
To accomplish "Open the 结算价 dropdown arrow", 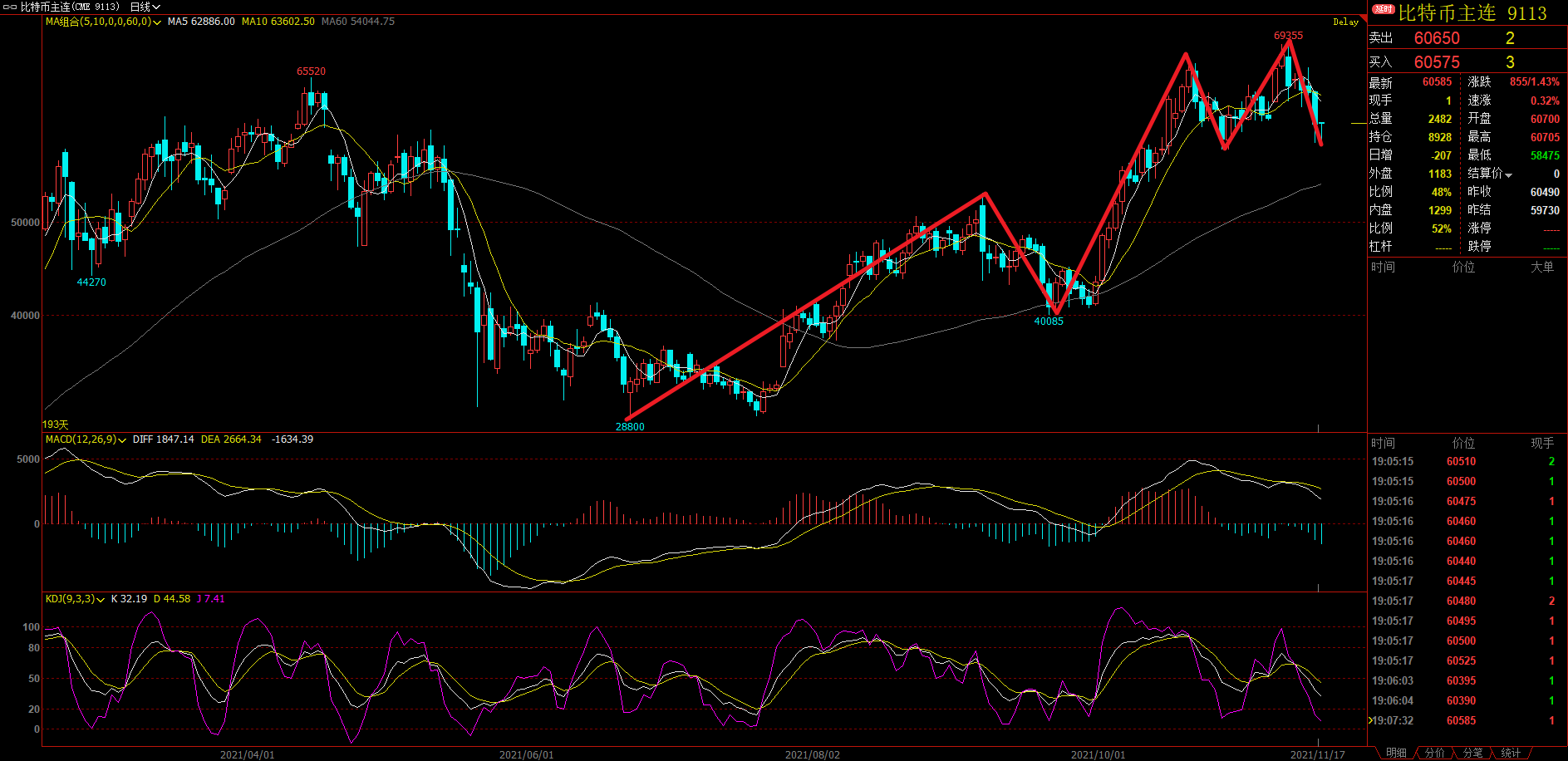I will 1508,174.
